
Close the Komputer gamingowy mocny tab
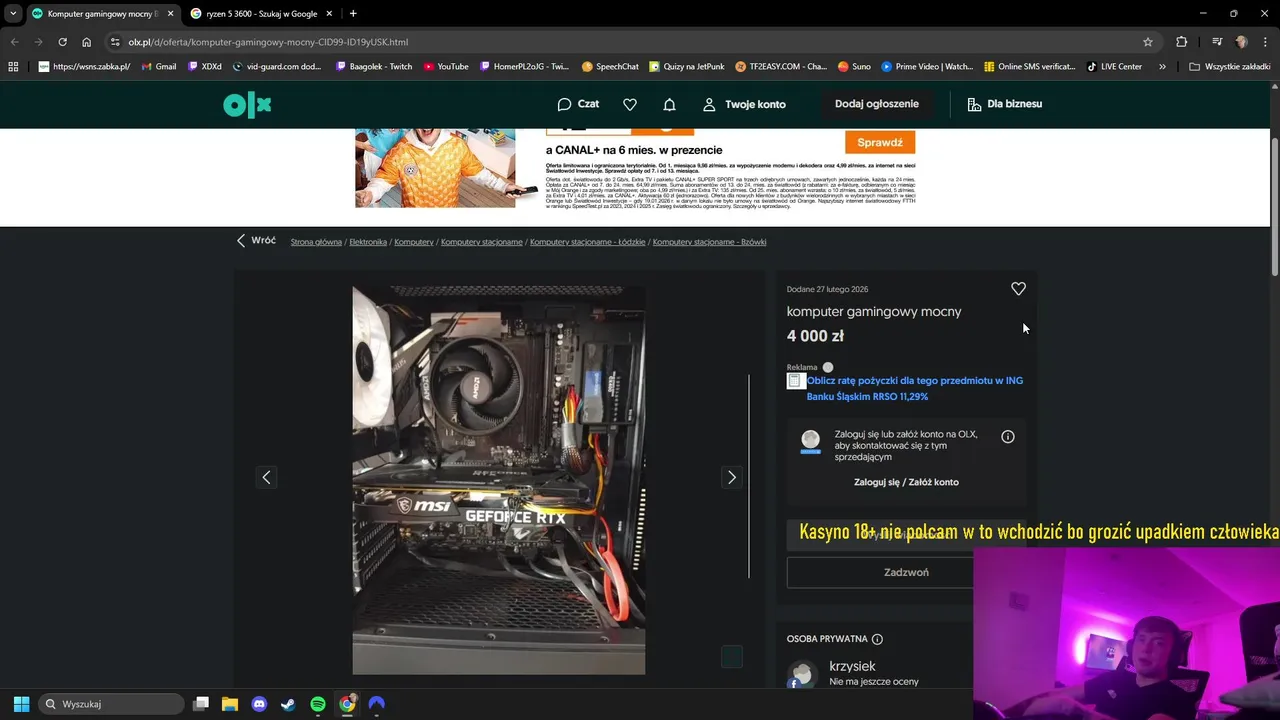pyautogui.click(x=169, y=14)
